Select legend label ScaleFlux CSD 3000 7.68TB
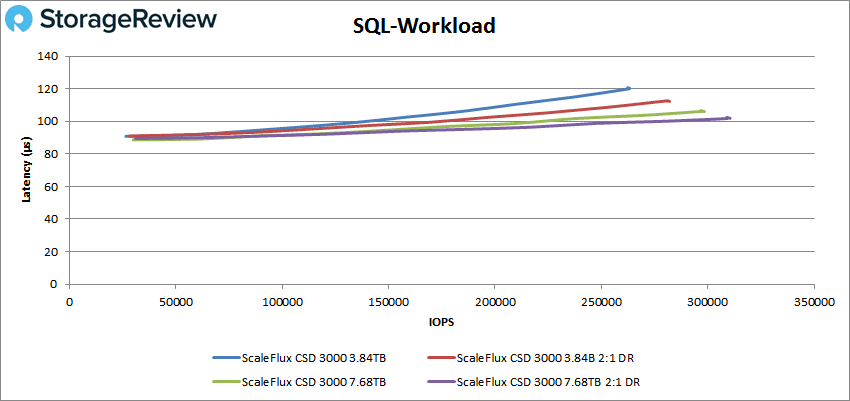Image resolution: width=850 pixels, height=401 pixels. point(314,381)
